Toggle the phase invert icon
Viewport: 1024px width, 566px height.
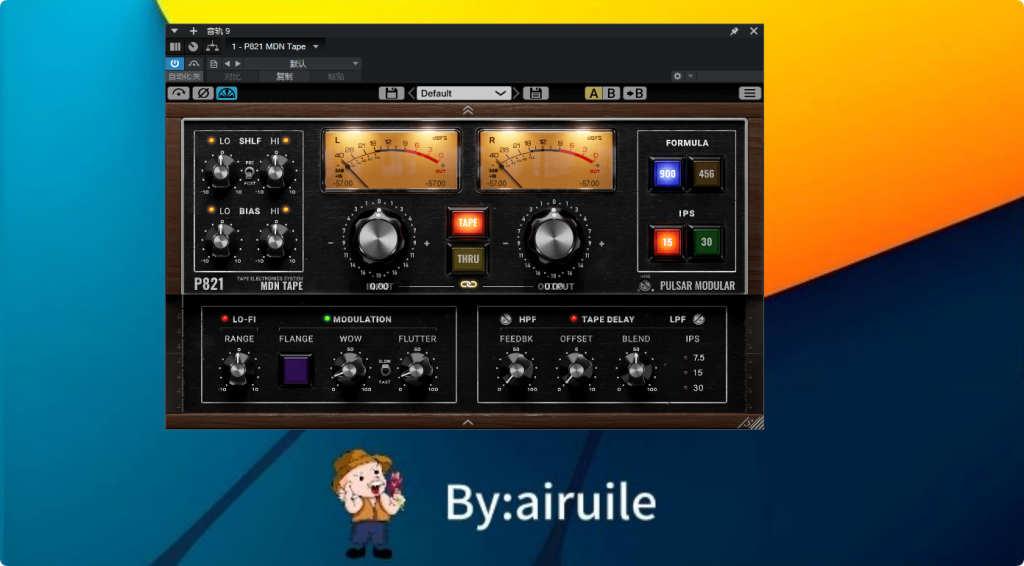[x=202, y=93]
